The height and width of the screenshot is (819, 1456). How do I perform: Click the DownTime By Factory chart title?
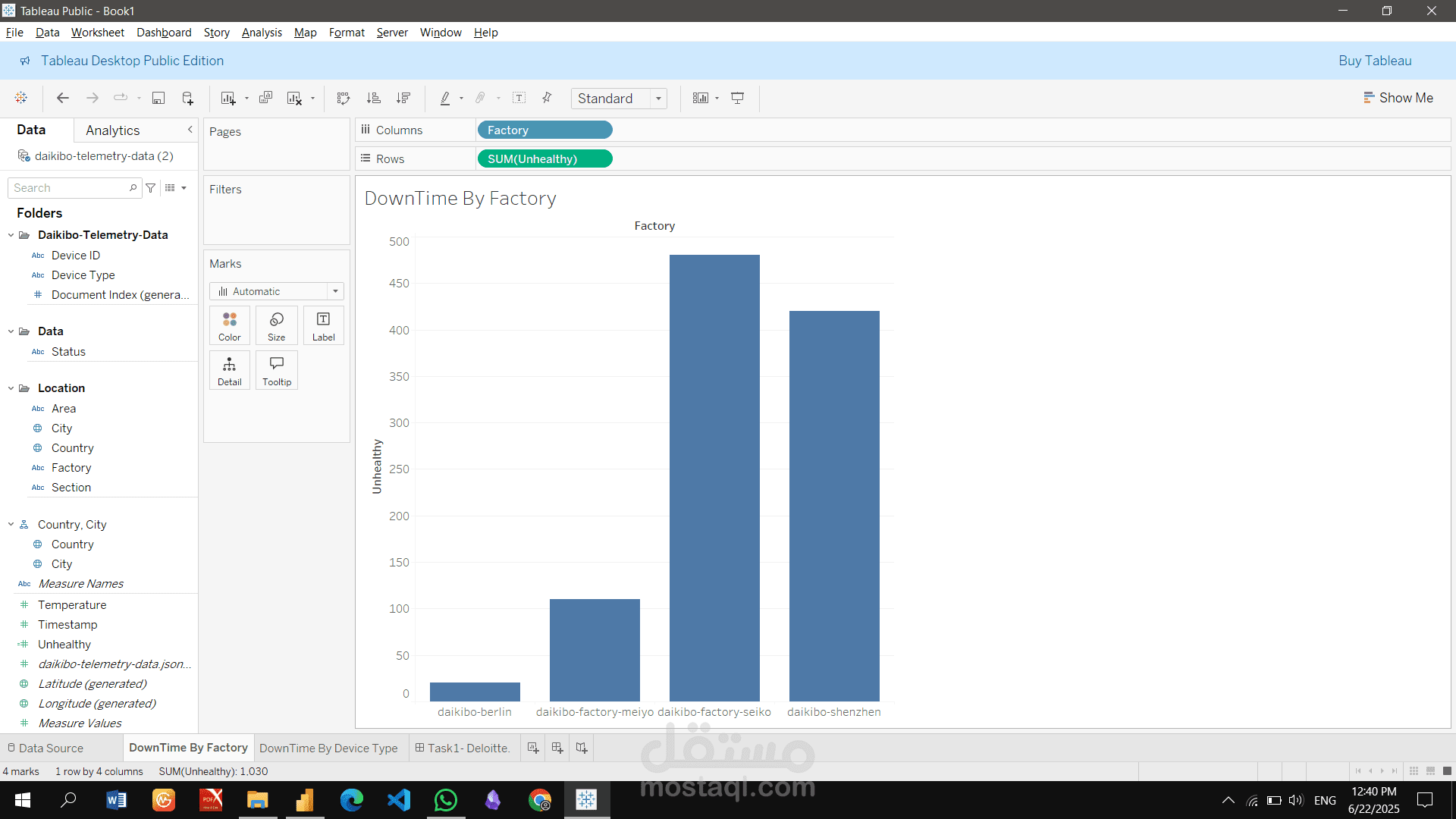coord(460,199)
